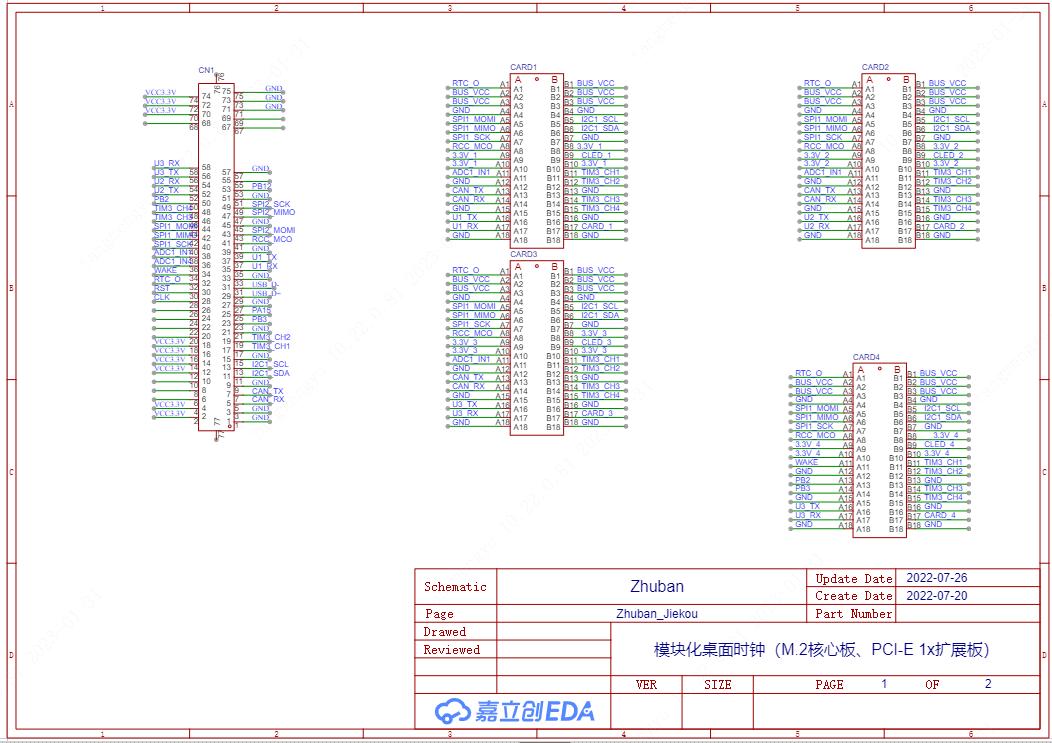Click the SIZE label in title block

coord(717,685)
